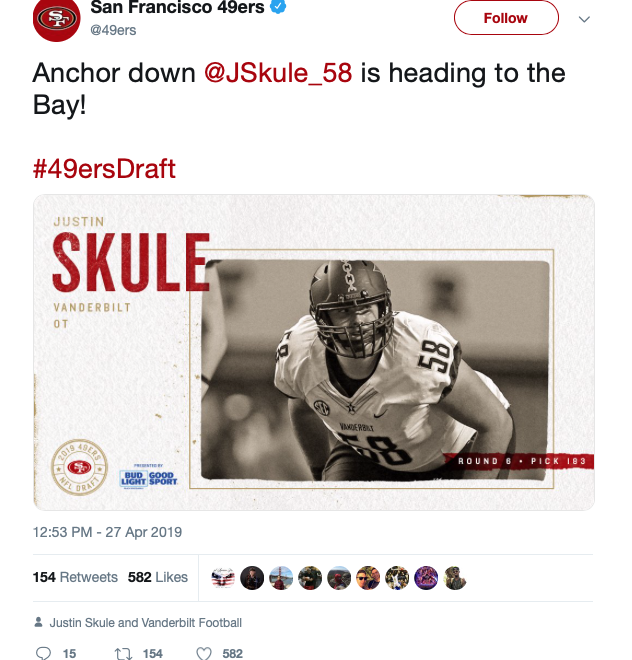Open the @JSkule_58 mention link
This screenshot has height=660, width=632.
[x=278, y=73]
